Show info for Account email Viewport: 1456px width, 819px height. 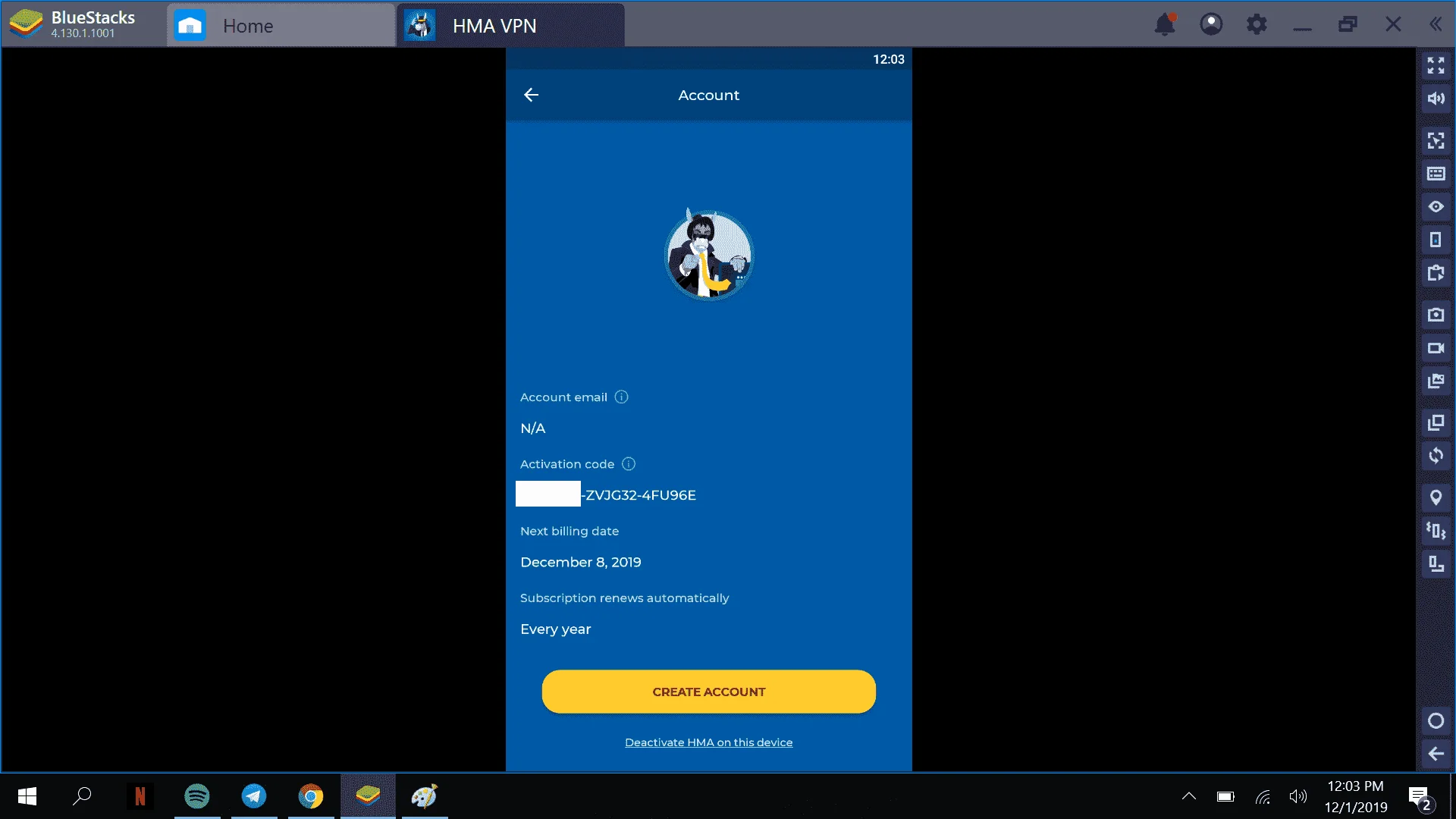tap(621, 397)
